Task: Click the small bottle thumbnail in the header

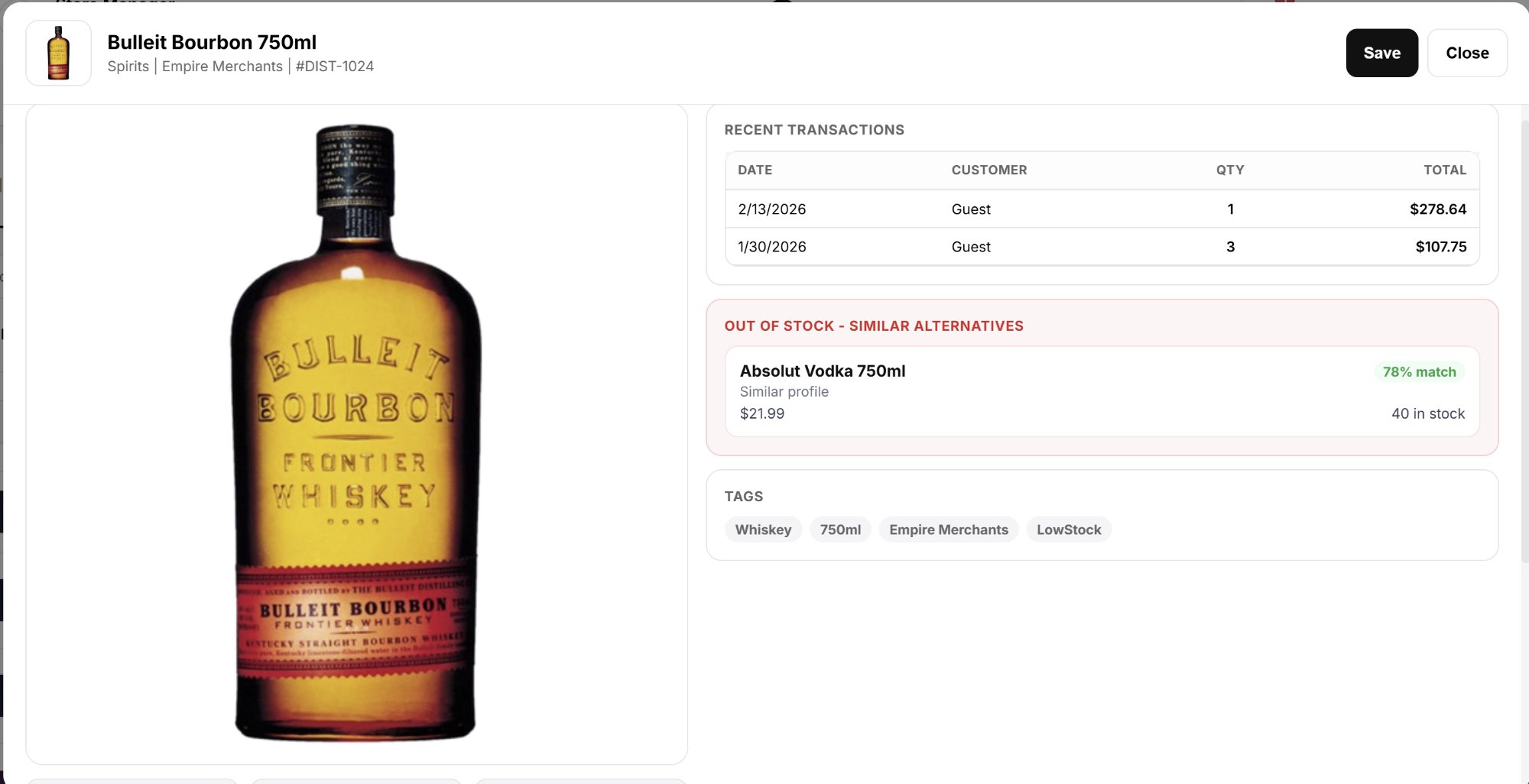Action: pyautogui.click(x=58, y=53)
